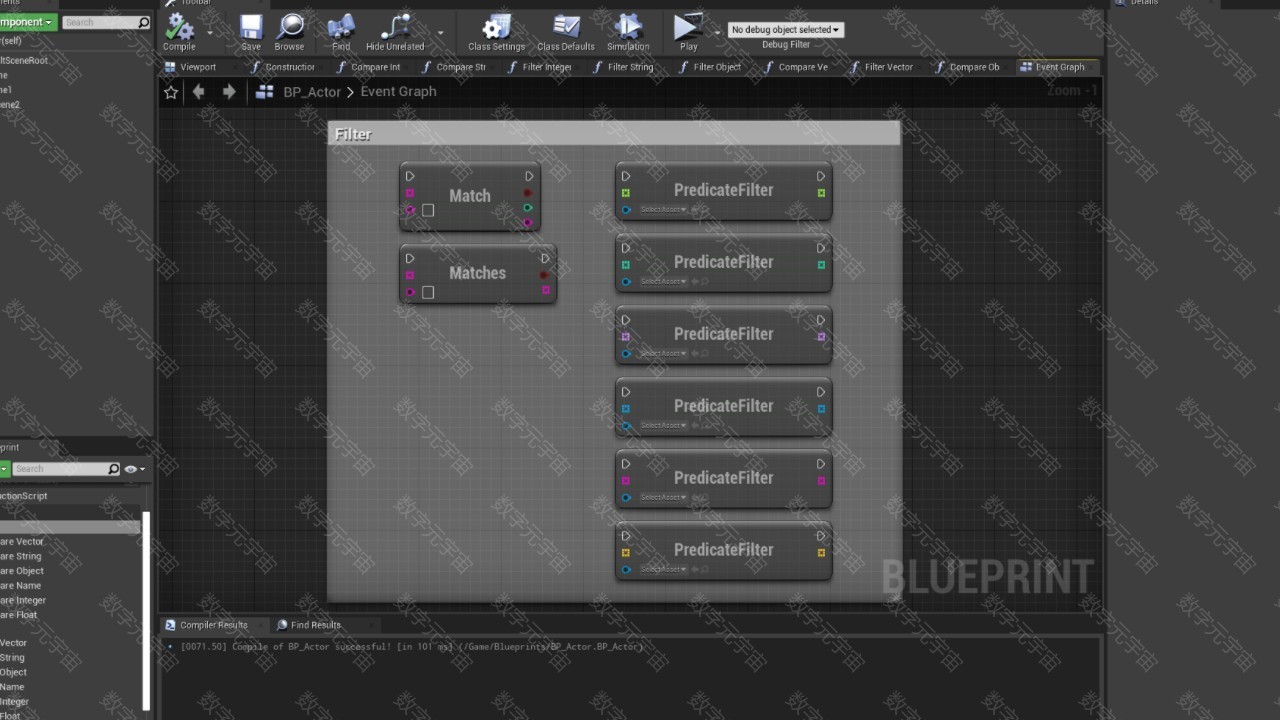
Task: Open Select Asset on yellow PredicateFilter node
Action: point(664,570)
